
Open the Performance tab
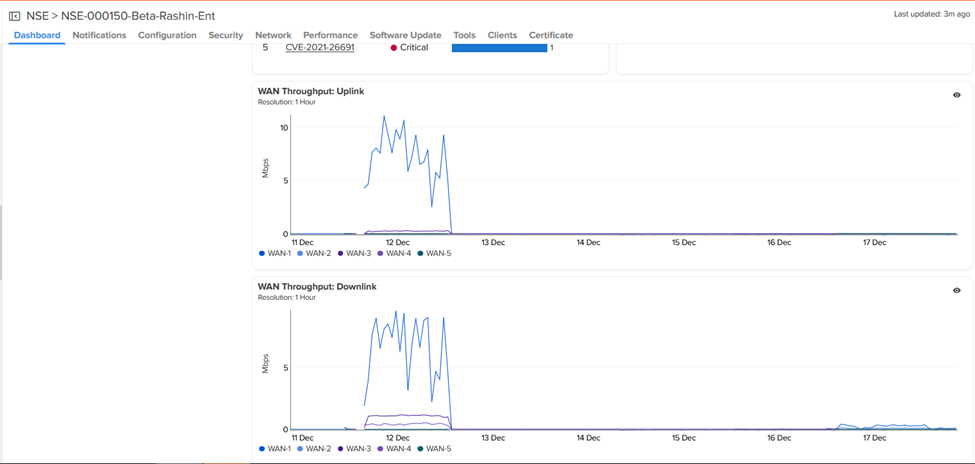click(x=330, y=35)
